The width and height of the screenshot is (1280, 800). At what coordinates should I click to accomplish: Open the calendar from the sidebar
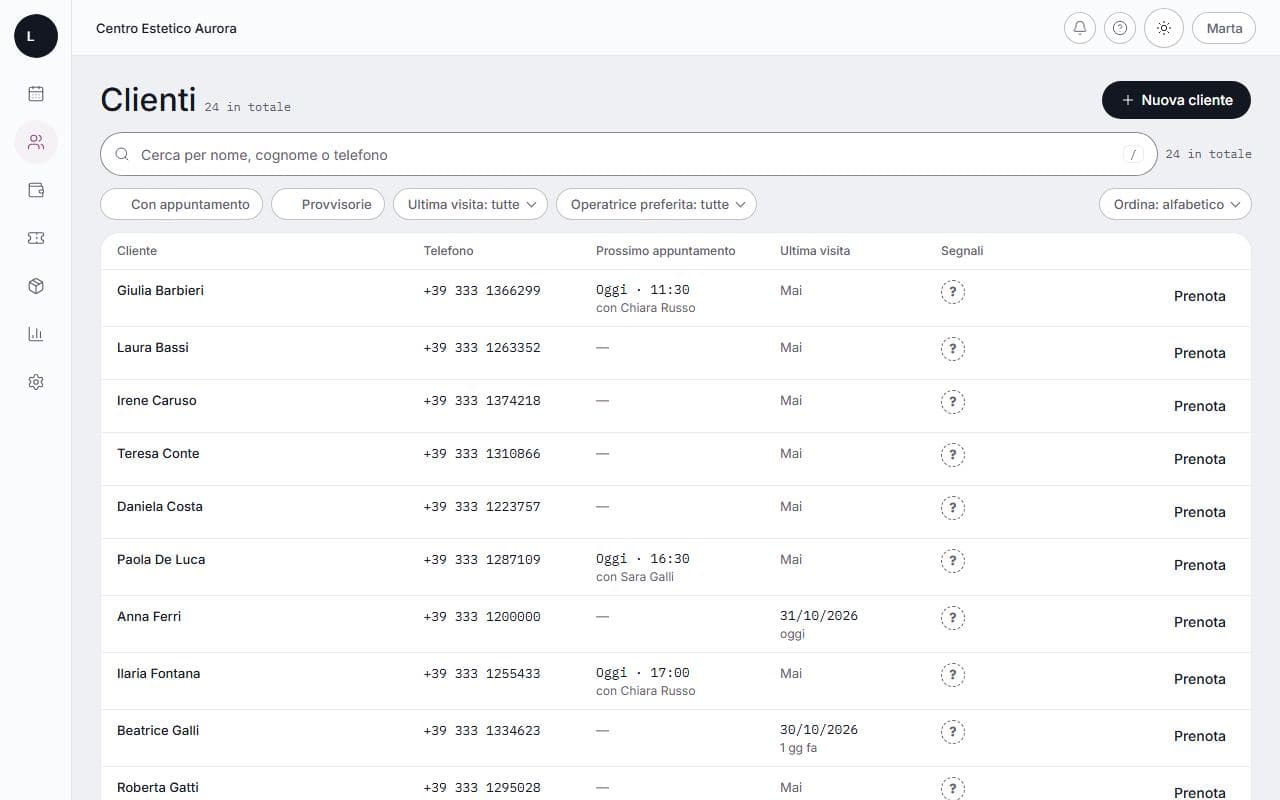[x=36, y=94]
